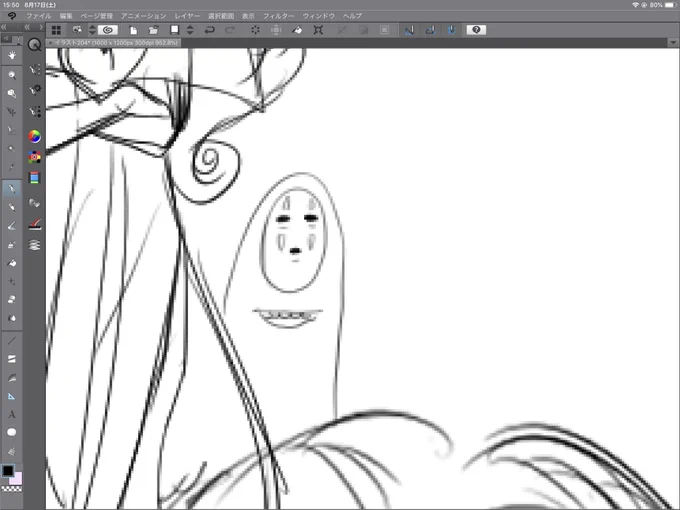Select the Blend (droplet) tool
Image resolution: width=680 pixels, height=510 pixels.
tap(12, 318)
